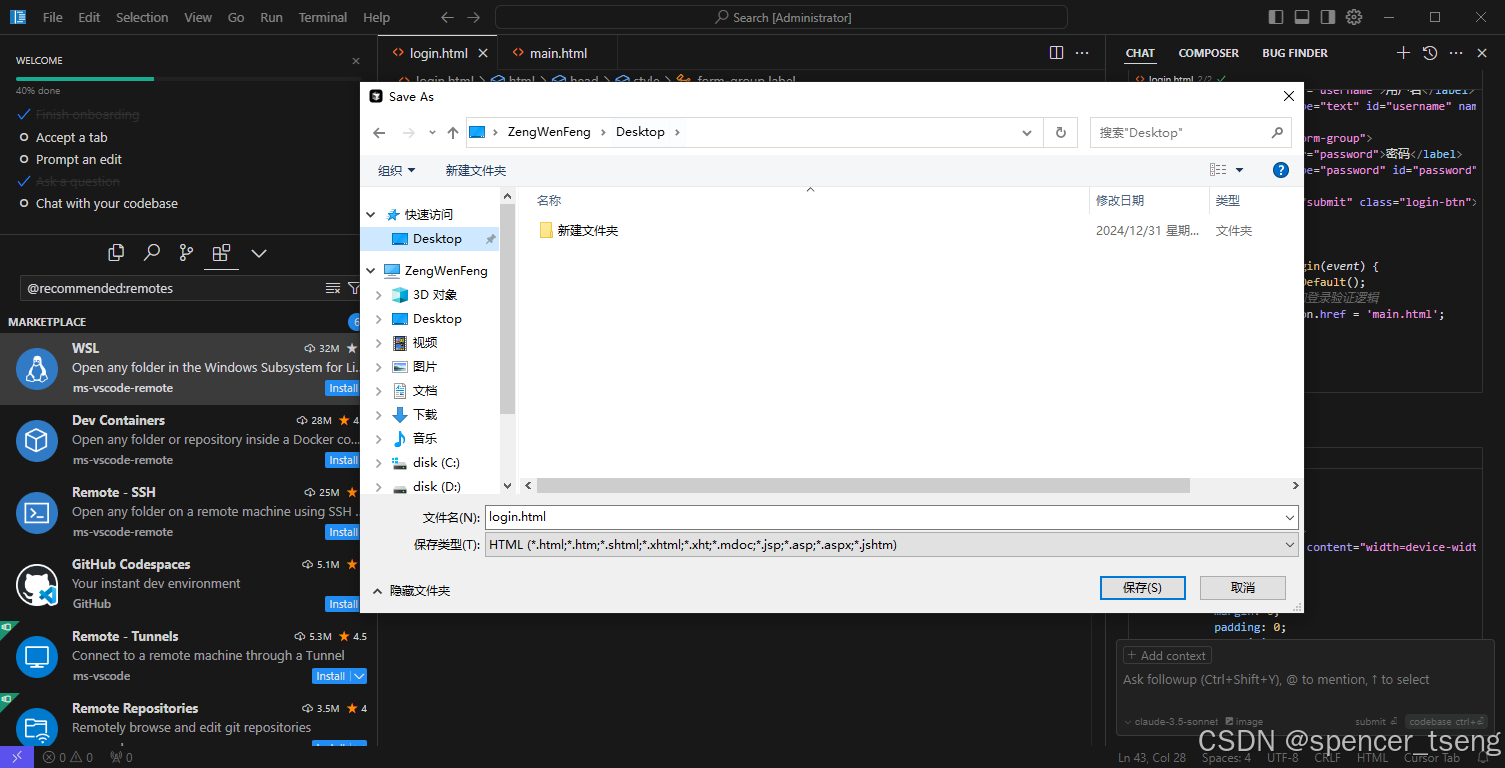1505x768 pixels.
Task: Switch to the BUG FINDER tab
Action: (x=1295, y=53)
